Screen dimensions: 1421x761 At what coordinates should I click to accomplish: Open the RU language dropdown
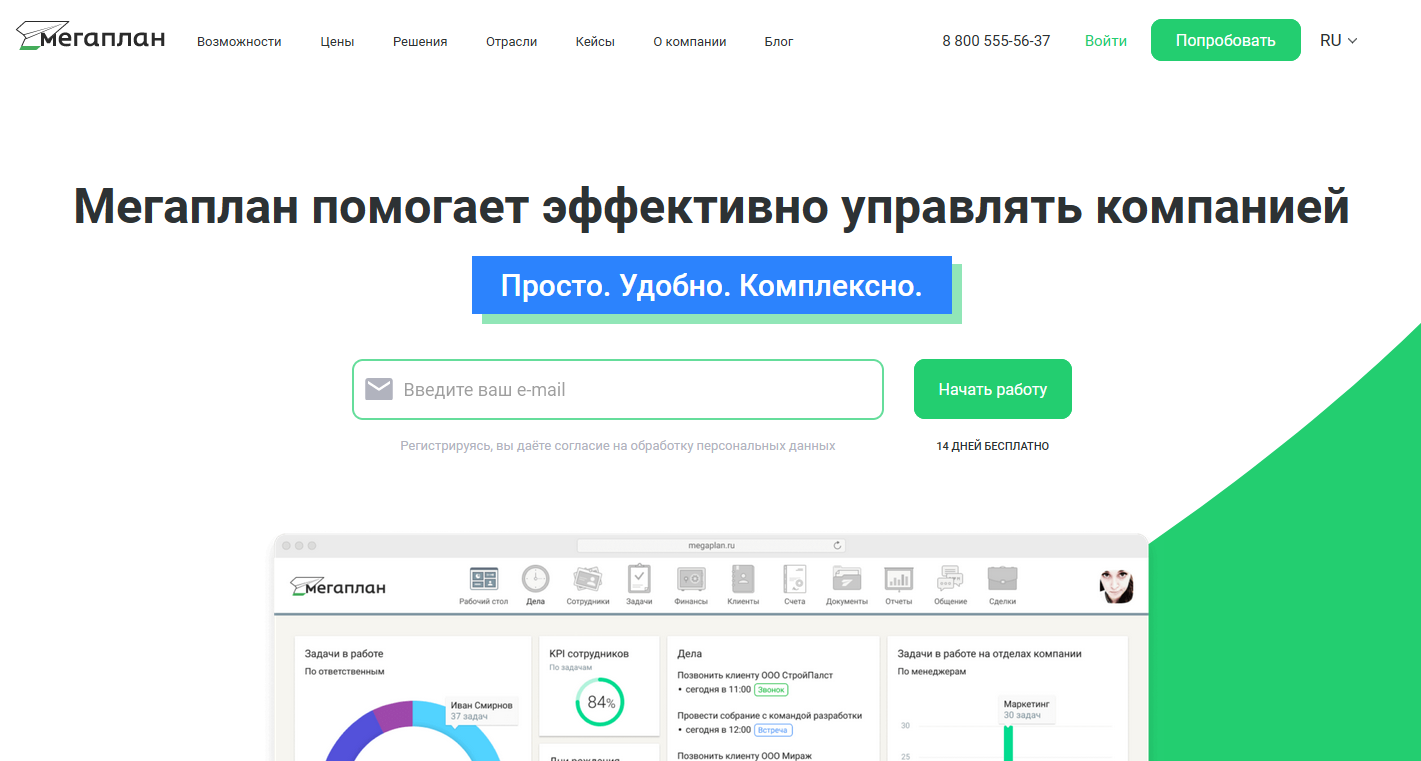(1338, 41)
